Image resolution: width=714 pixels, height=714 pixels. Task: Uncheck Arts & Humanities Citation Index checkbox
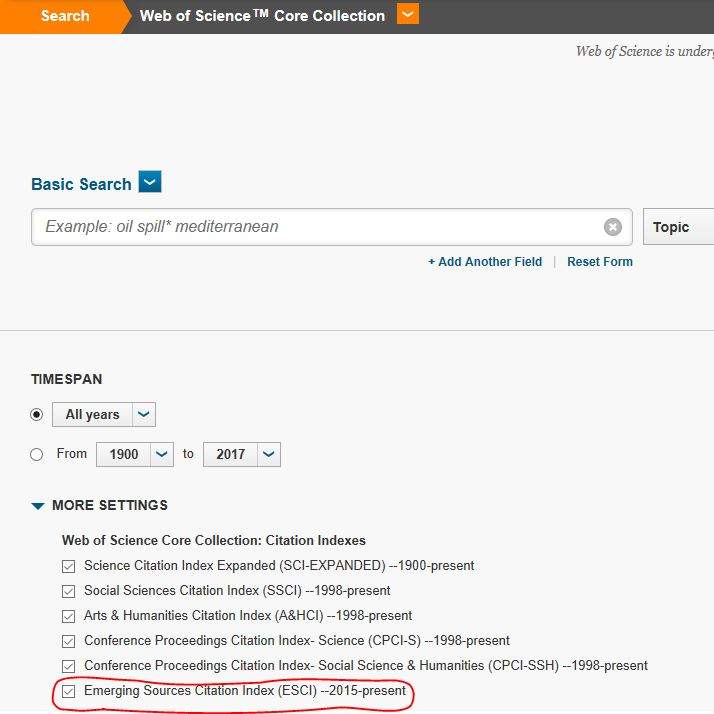68,616
